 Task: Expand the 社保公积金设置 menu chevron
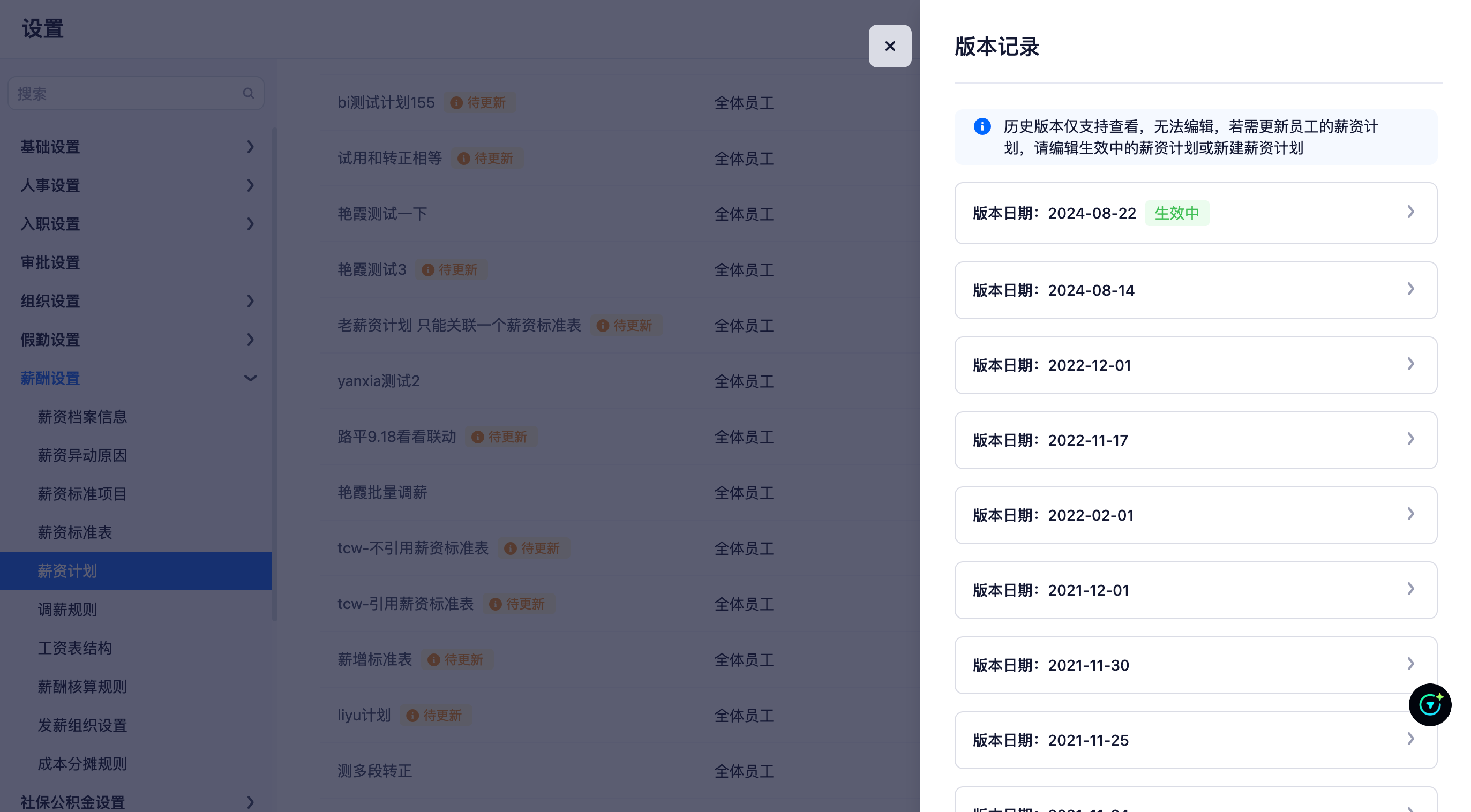[x=250, y=802]
